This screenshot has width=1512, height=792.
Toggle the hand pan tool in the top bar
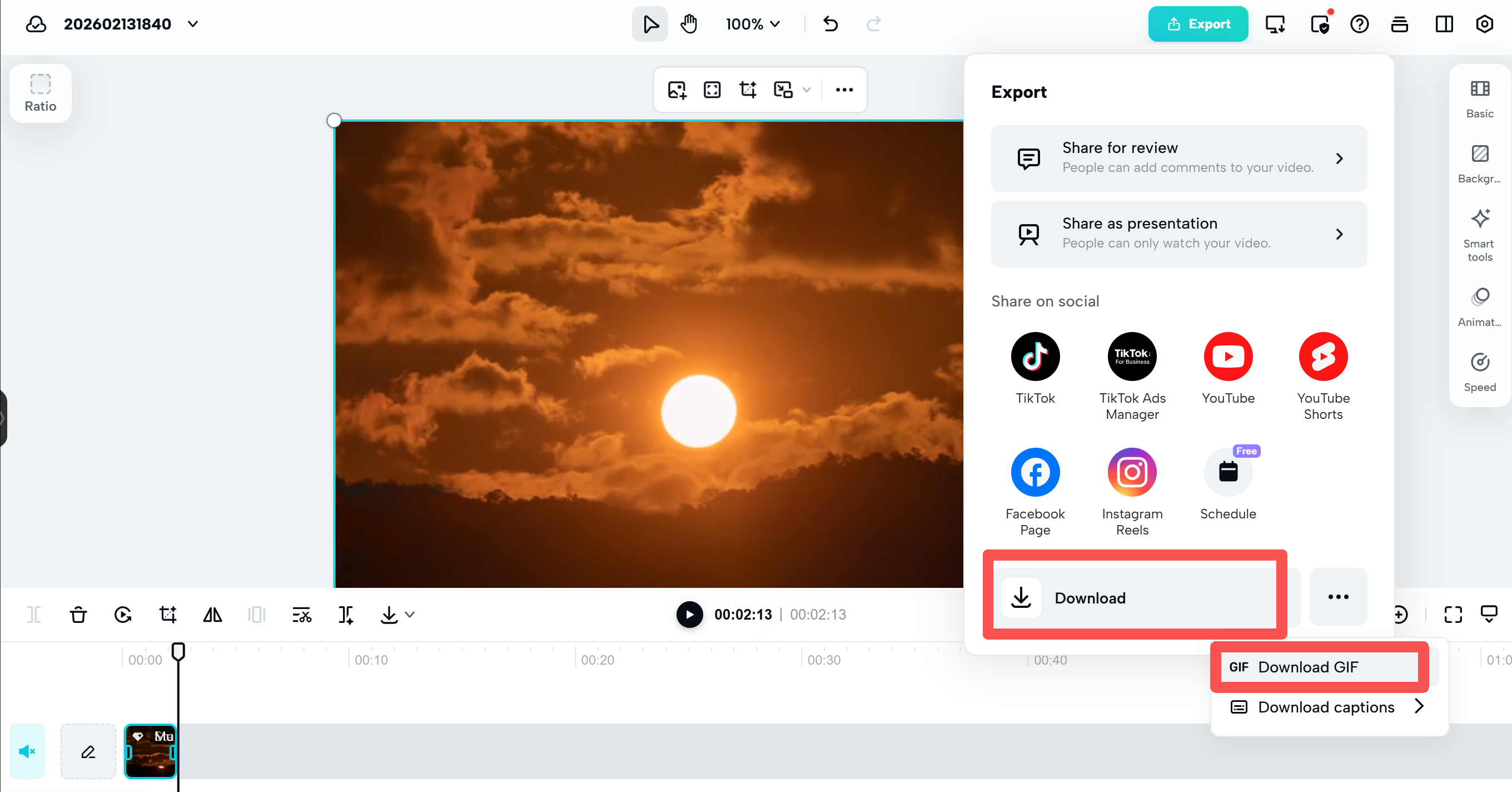[x=689, y=24]
